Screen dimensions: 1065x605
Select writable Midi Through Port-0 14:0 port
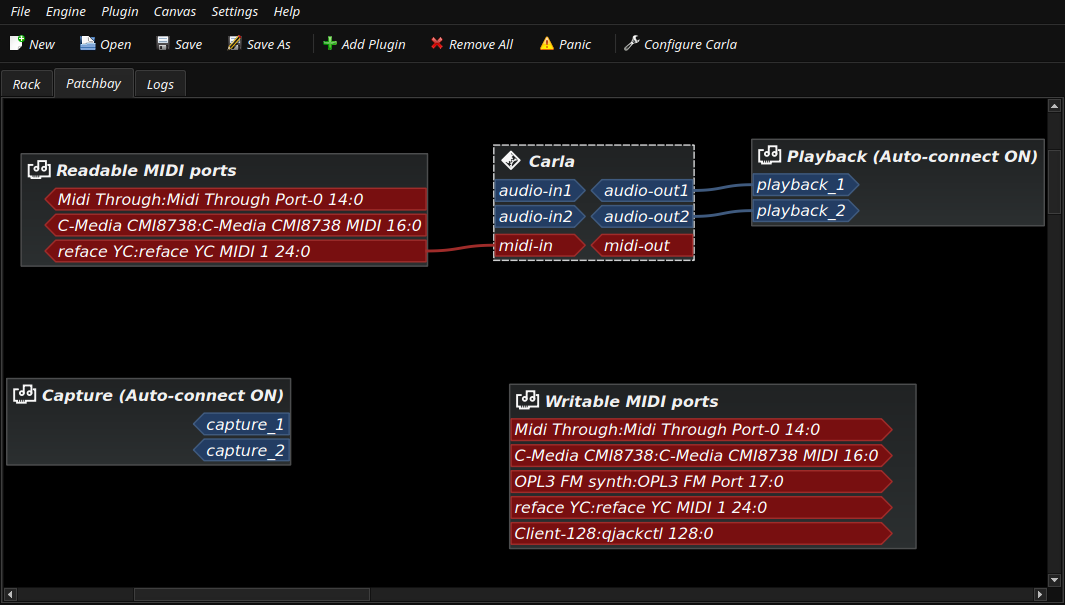coord(701,429)
